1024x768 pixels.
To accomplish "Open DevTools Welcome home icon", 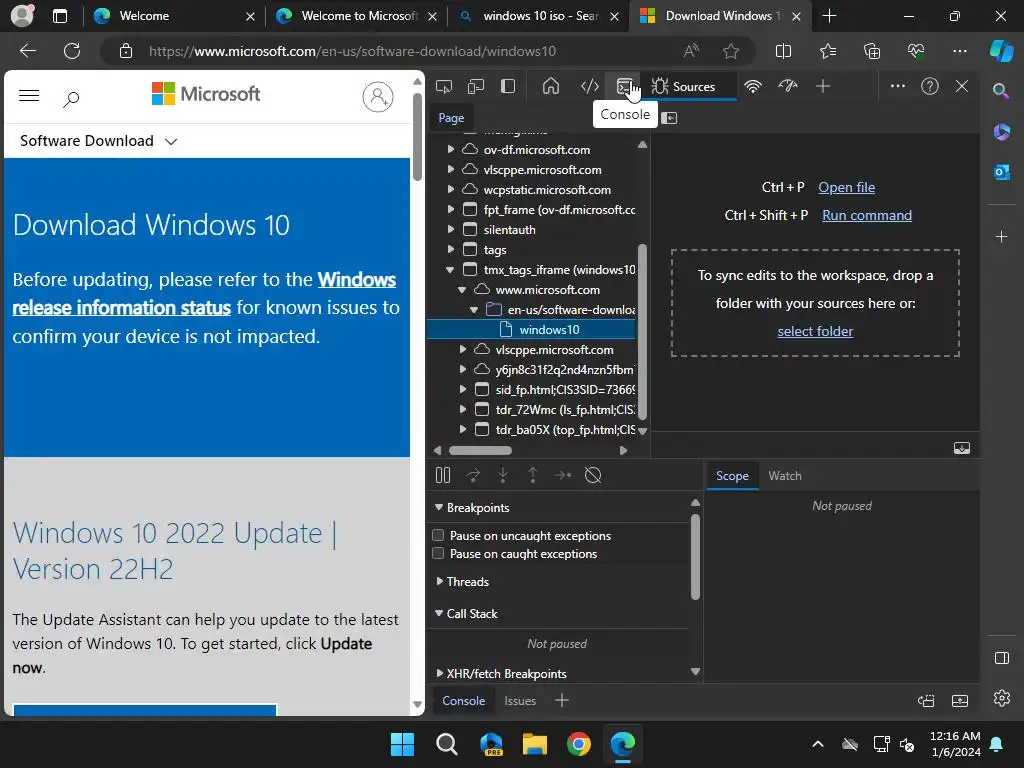I will click(551, 86).
